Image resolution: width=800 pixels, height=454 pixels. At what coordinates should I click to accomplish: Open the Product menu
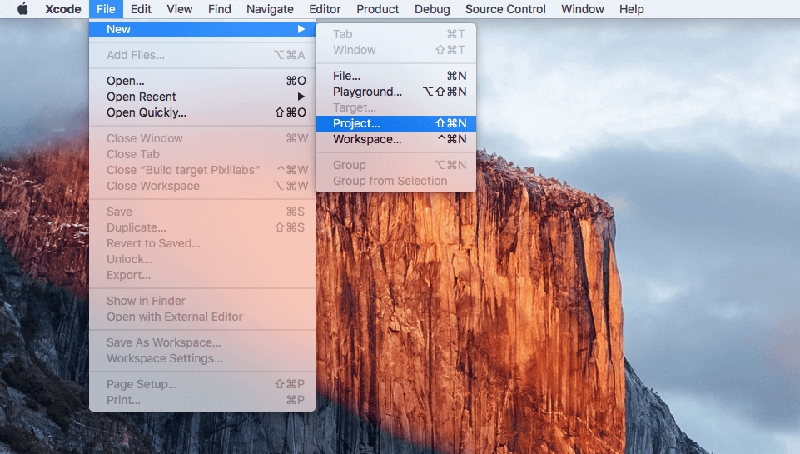pos(377,9)
